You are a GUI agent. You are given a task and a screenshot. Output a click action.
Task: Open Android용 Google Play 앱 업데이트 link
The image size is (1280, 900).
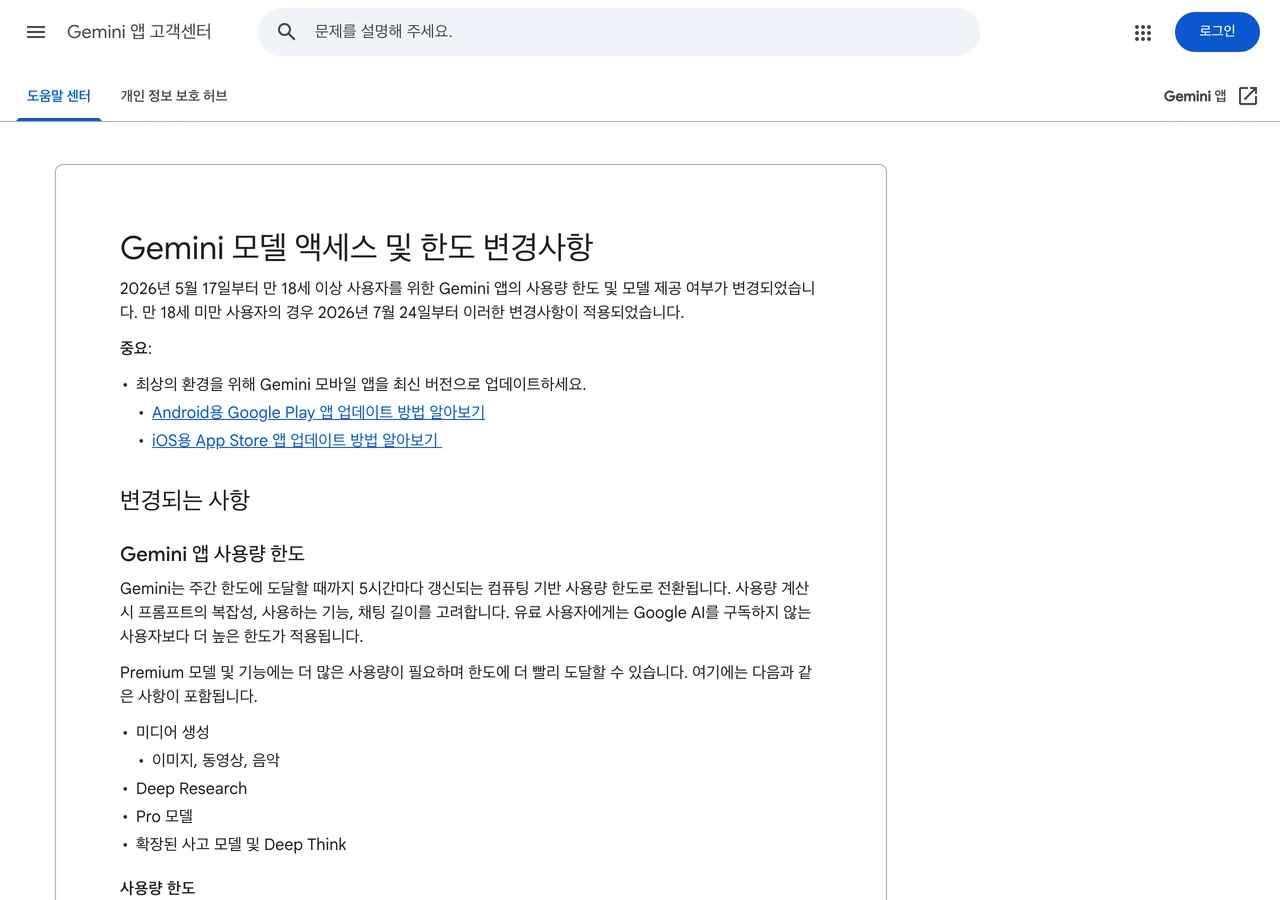(318, 412)
